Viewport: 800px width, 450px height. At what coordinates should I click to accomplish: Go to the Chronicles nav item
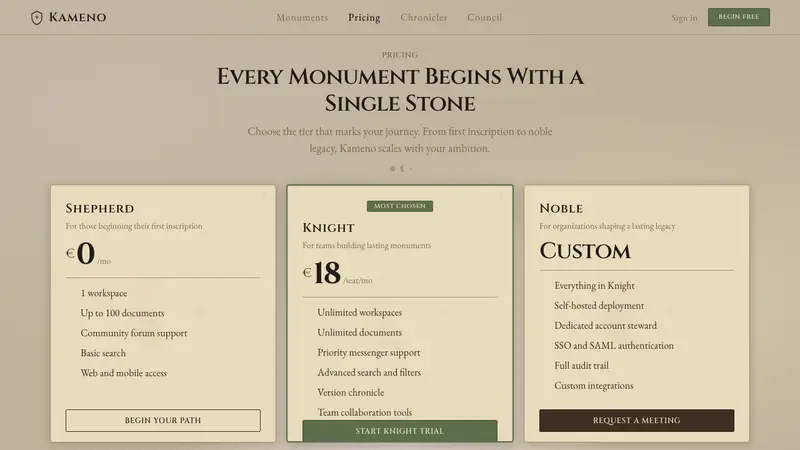click(423, 17)
